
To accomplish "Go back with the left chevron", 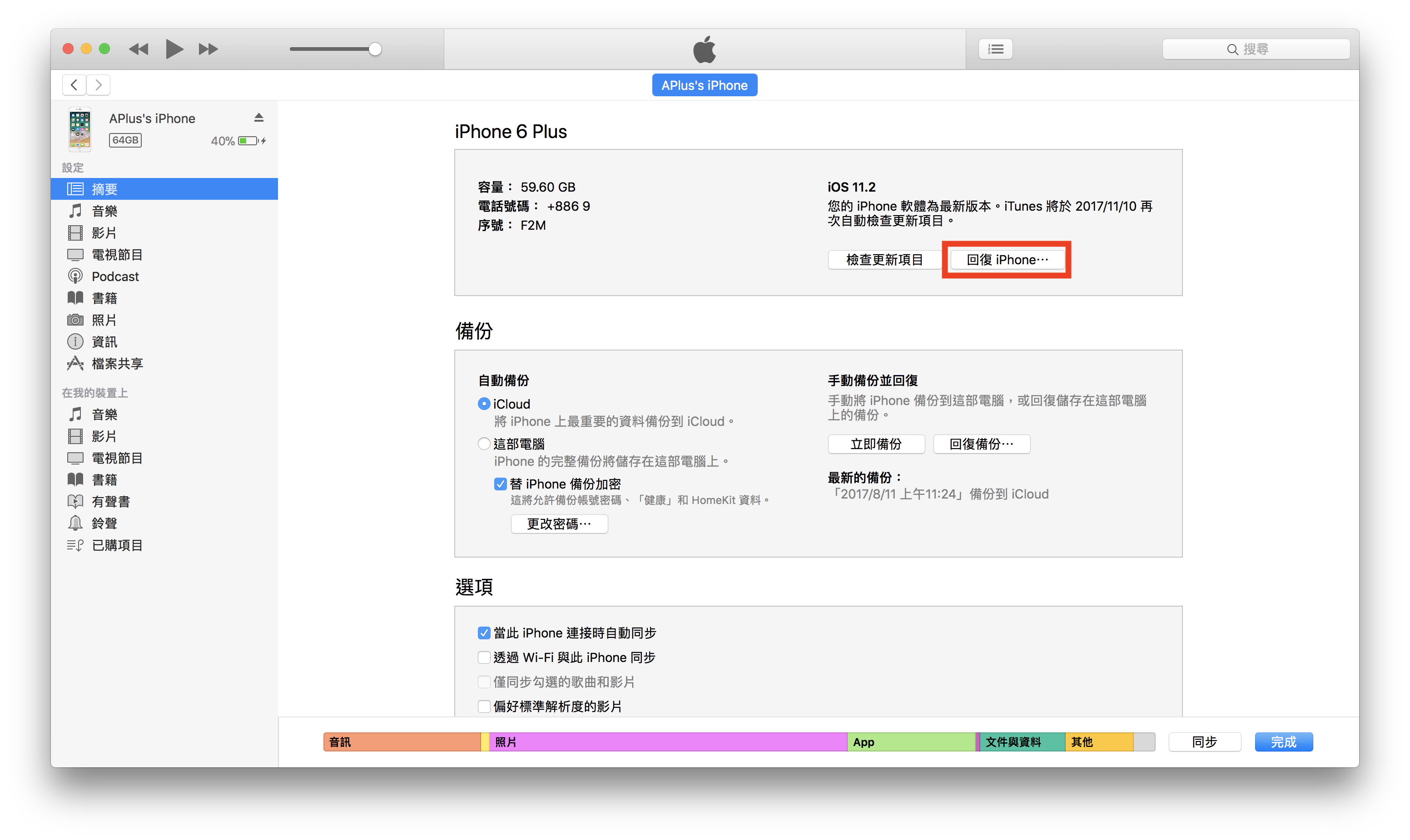I will pyautogui.click(x=74, y=85).
